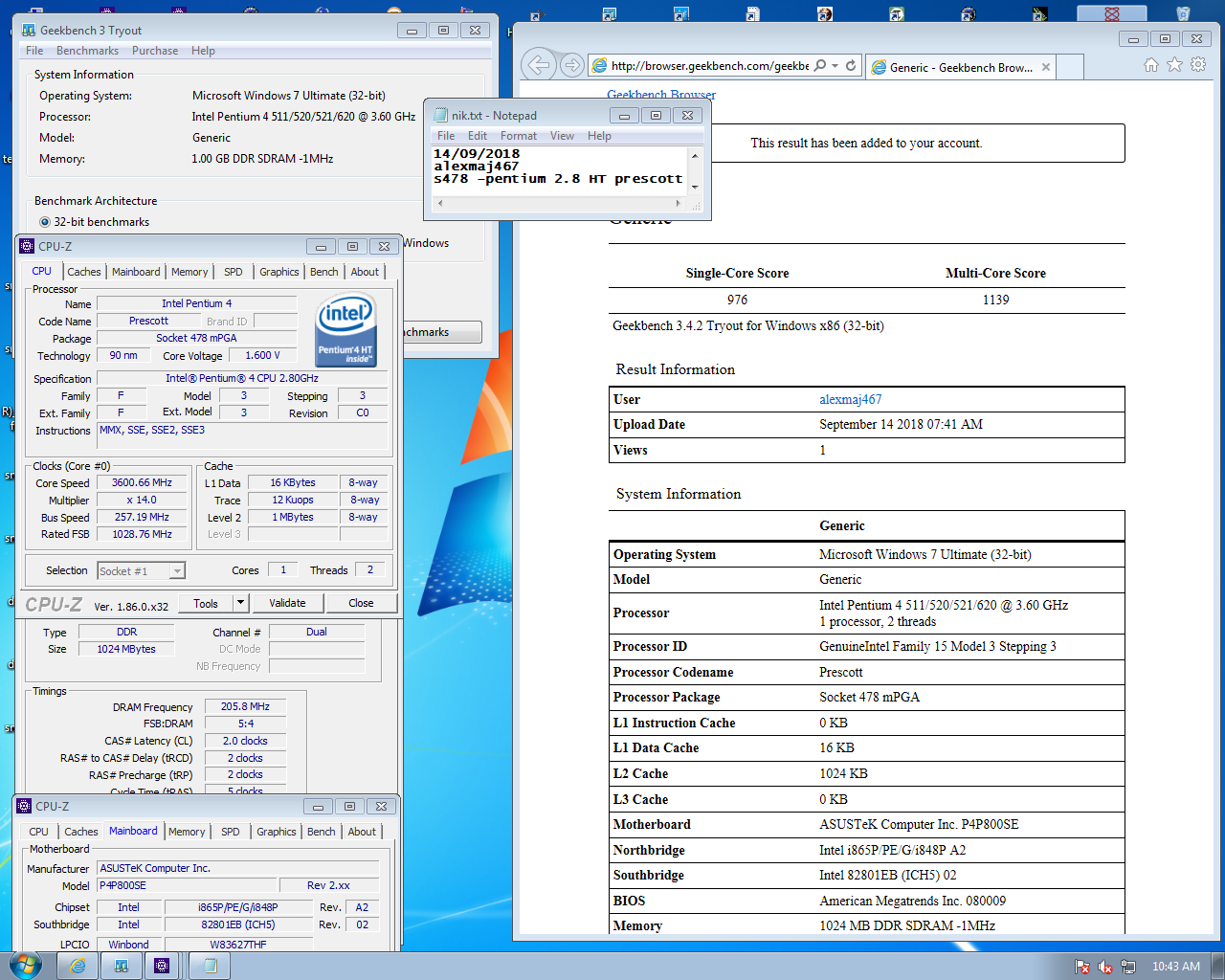Close the Generic - Geekbench Browser tab
This screenshot has width=1225, height=980.
(1046, 67)
